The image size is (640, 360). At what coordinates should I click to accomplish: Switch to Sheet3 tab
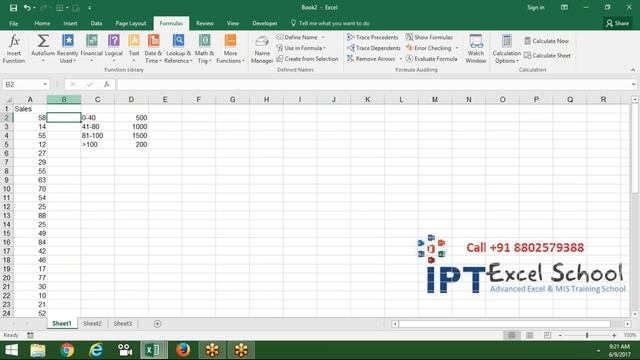coord(122,323)
